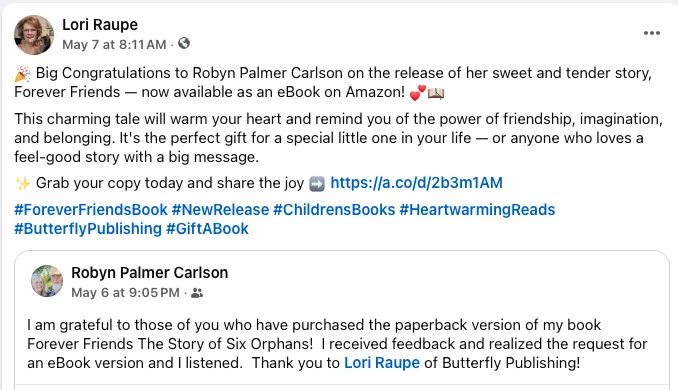Click Lori Raupe's profile picture

(x=34, y=35)
